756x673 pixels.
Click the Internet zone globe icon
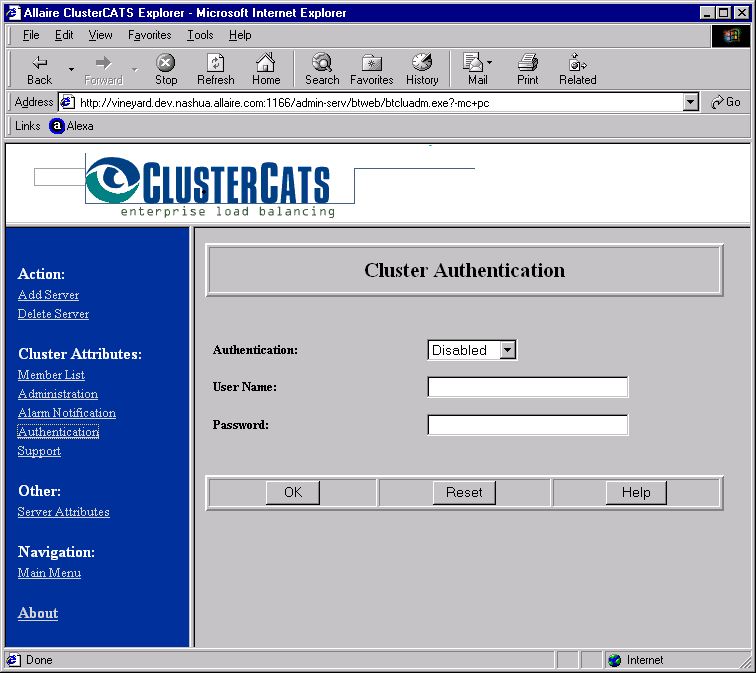coord(614,660)
